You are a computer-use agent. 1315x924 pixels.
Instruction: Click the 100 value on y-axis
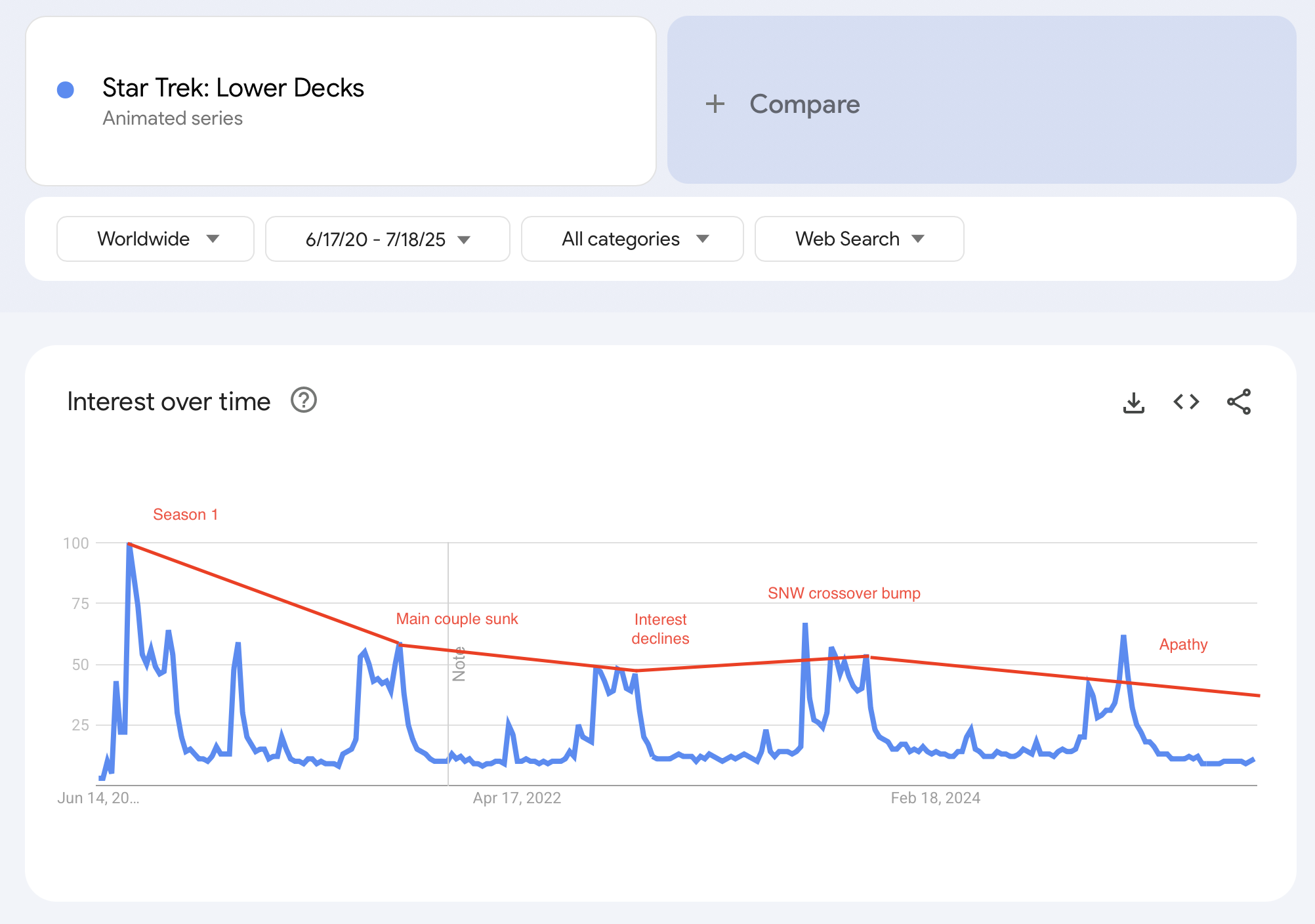coord(76,543)
